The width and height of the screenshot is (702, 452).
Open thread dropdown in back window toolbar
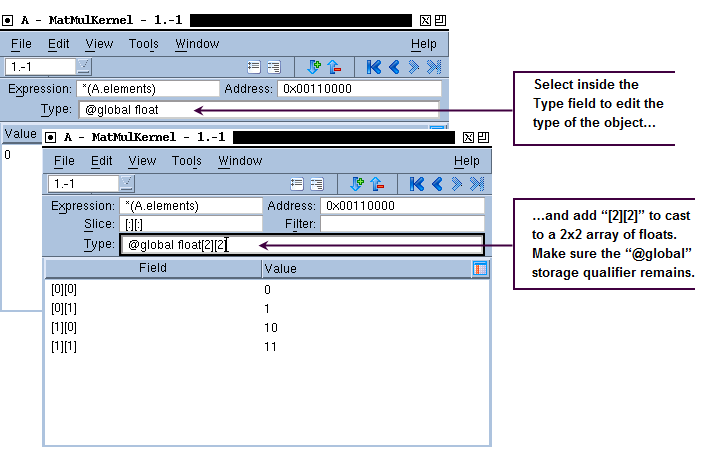tap(84, 66)
